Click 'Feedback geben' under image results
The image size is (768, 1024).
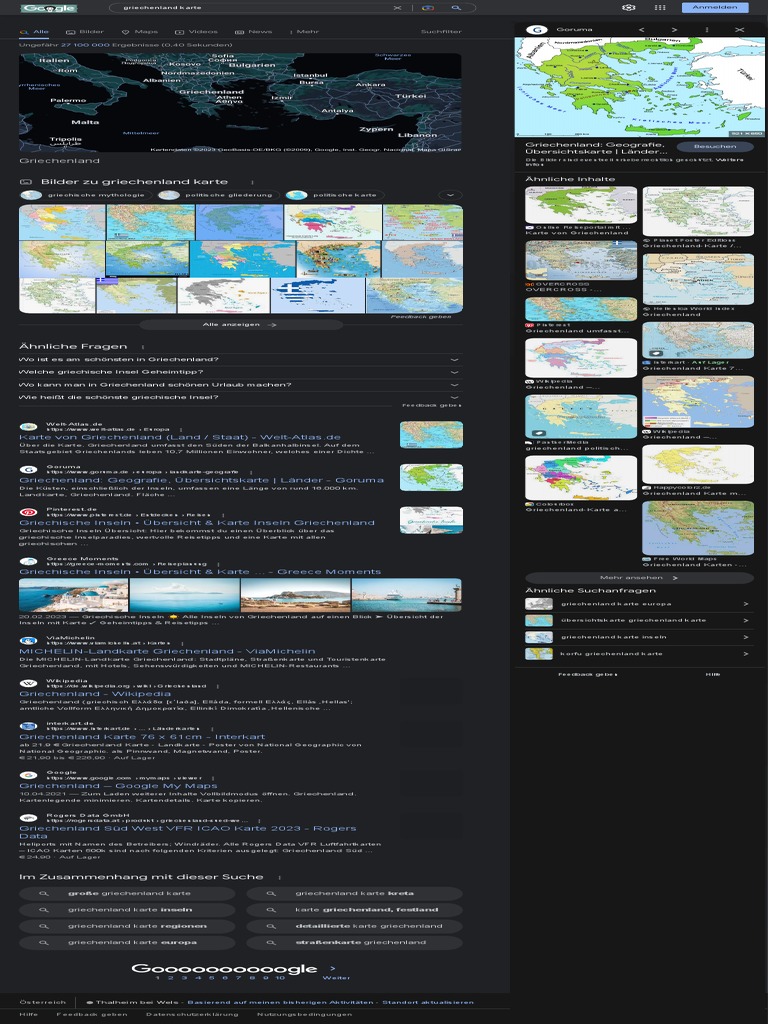tap(421, 317)
